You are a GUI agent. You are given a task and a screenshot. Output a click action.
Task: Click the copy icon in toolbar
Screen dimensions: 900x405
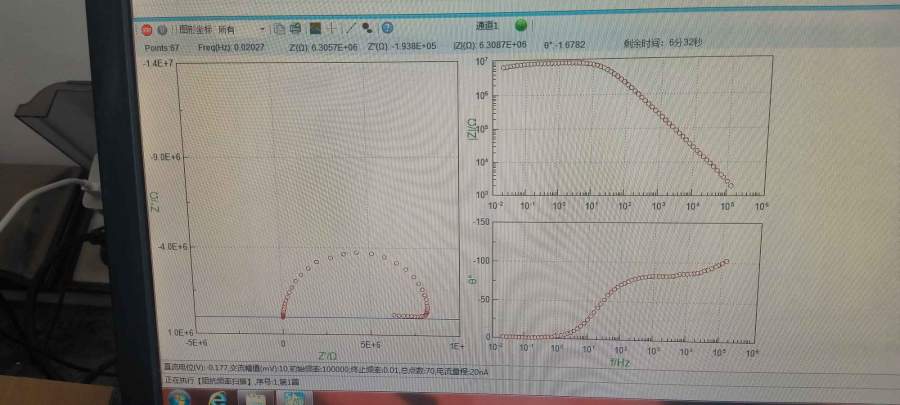[281, 29]
